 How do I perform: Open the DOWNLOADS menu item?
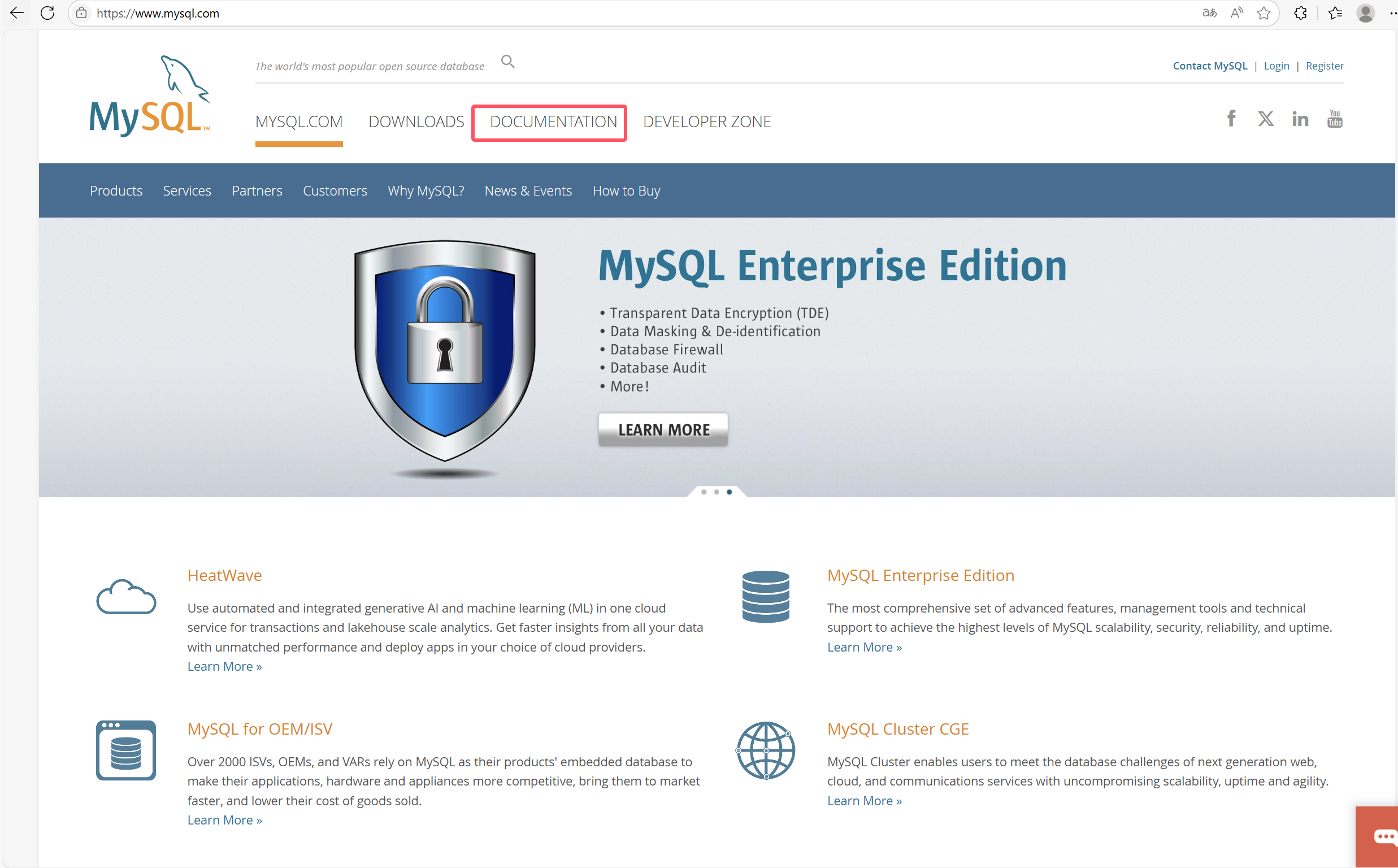click(x=416, y=121)
